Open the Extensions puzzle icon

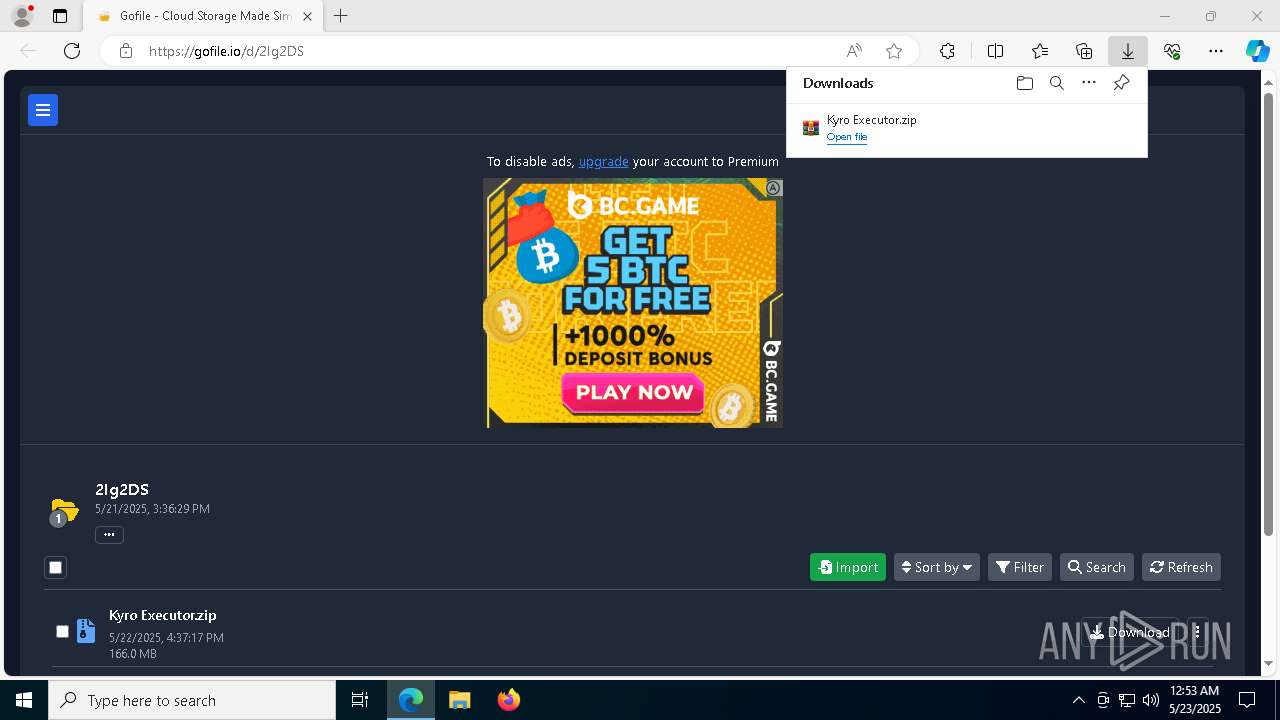pos(947,51)
